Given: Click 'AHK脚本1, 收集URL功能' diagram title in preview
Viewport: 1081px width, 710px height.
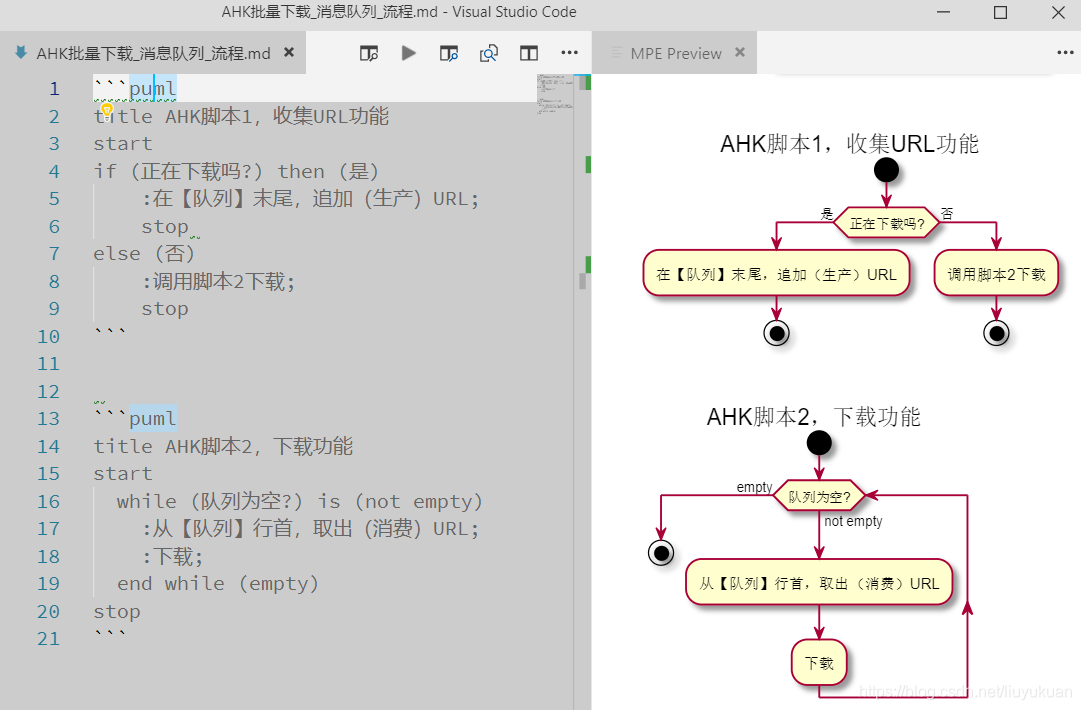Looking at the screenshot, I should [x=849, y=143].
